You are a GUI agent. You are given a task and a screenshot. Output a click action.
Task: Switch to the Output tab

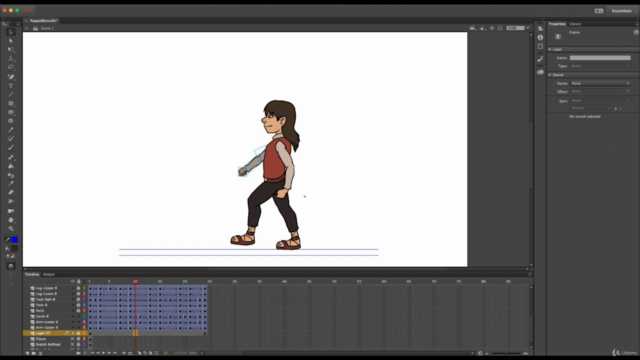(x=49, y=274)
